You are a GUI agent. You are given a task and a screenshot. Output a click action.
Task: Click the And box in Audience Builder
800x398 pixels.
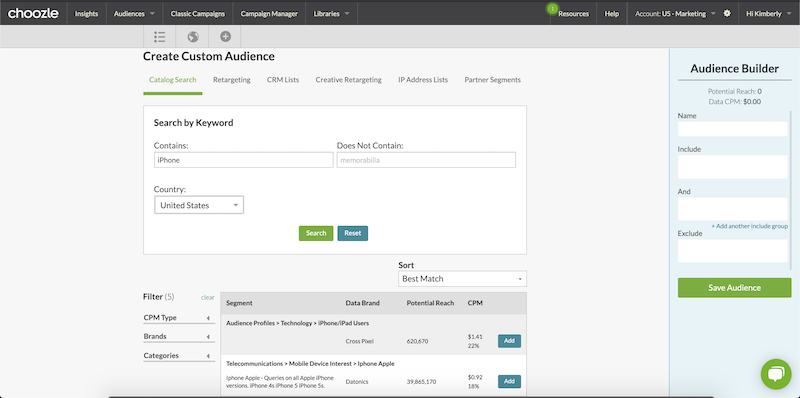[733, 209]
